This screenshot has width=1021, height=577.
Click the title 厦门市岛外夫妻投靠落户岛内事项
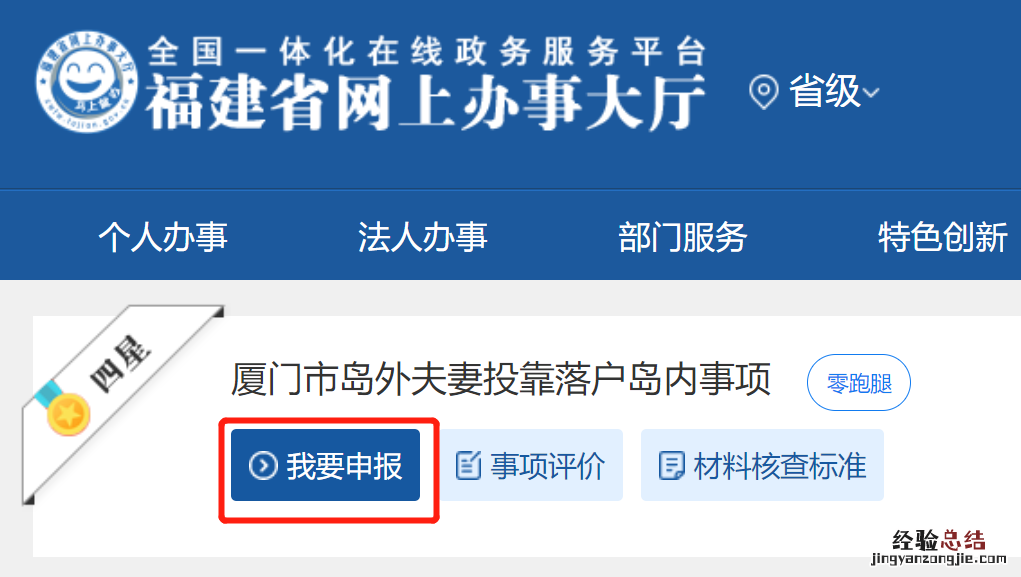click(x=501, y=379)
